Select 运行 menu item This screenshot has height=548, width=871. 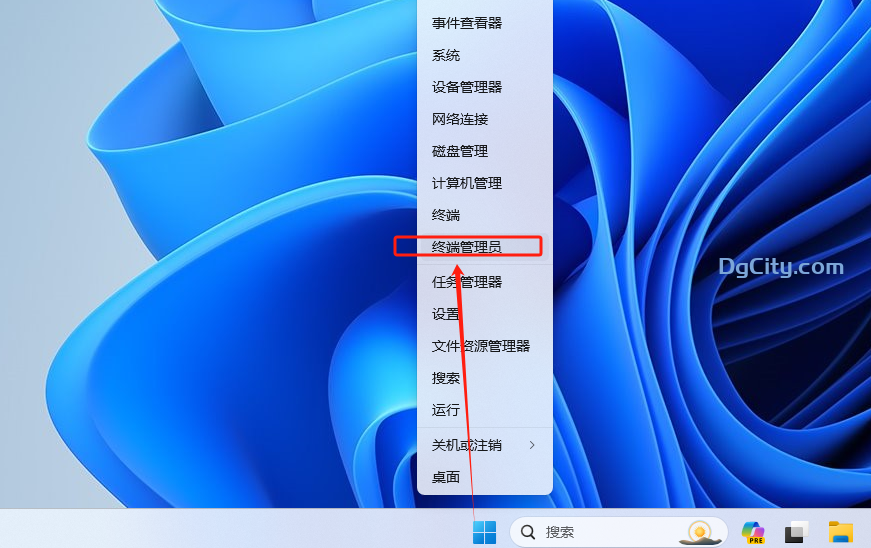point(484,410)
